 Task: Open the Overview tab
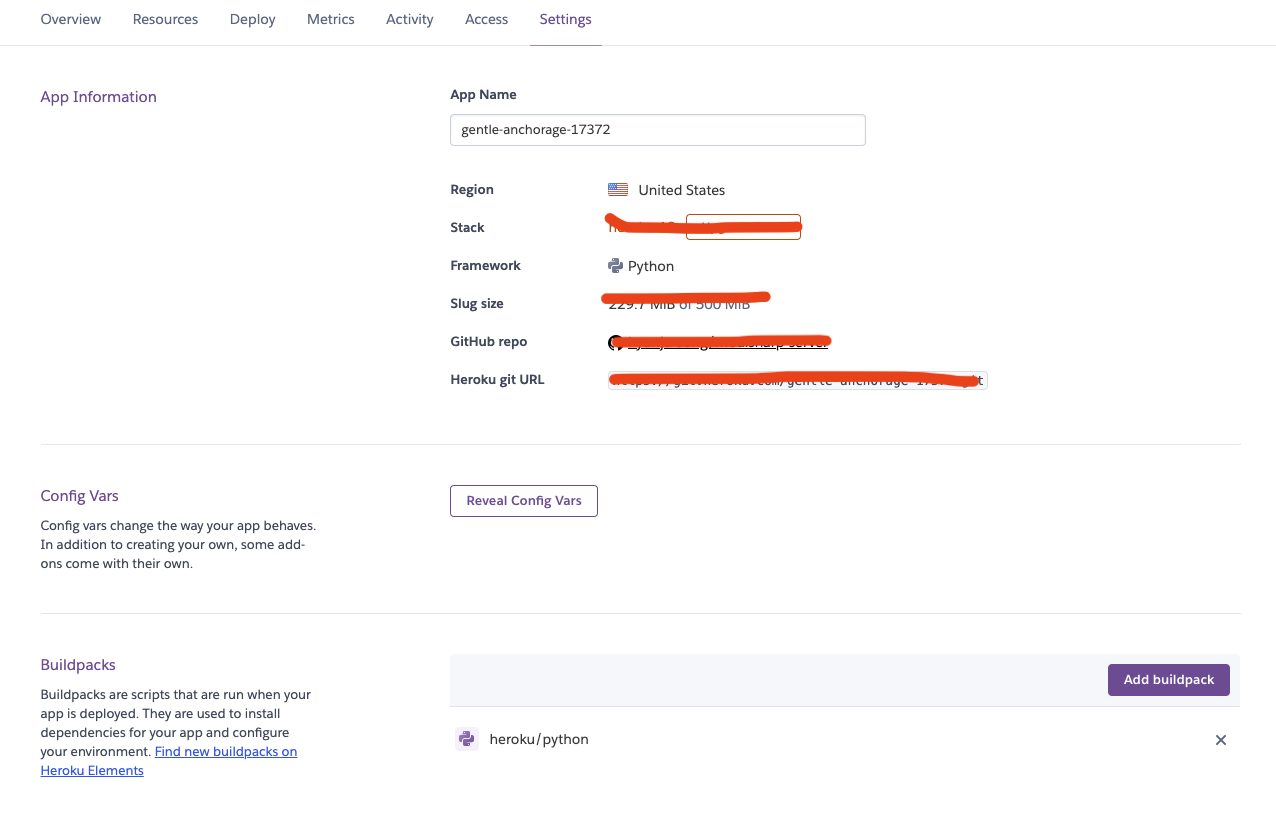[x=70, y=19]
